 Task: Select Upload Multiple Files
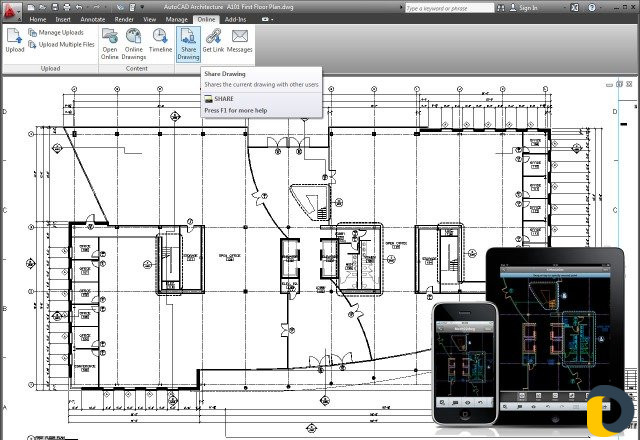click(x=61, y=44)
